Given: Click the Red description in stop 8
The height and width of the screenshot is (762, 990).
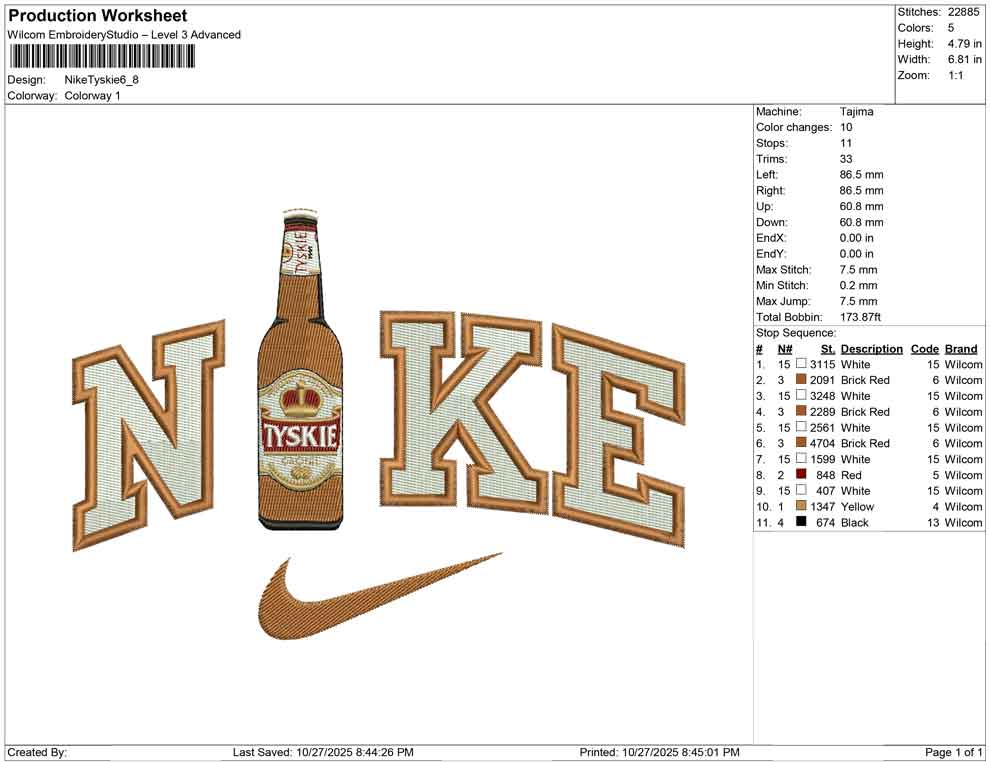Looking at the screenshot, I should pyautogui.click(x=851, y=475).
